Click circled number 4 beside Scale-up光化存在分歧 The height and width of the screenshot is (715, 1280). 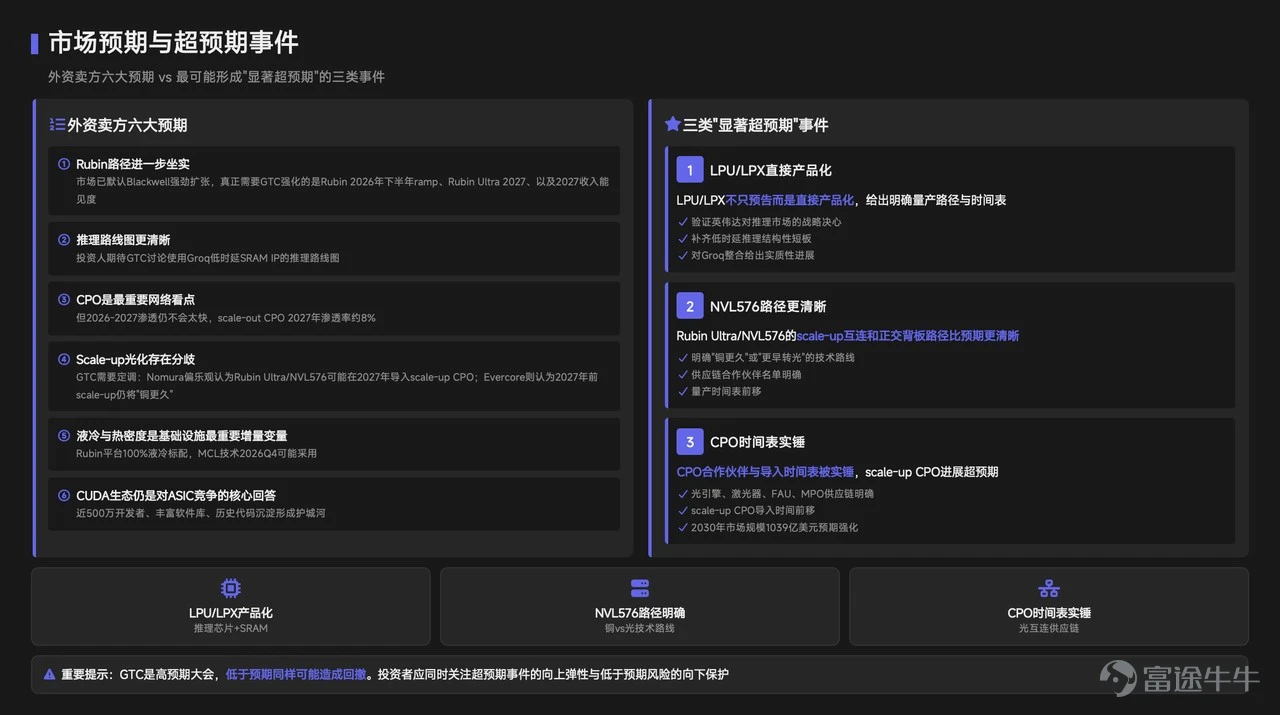coord(64,360)
